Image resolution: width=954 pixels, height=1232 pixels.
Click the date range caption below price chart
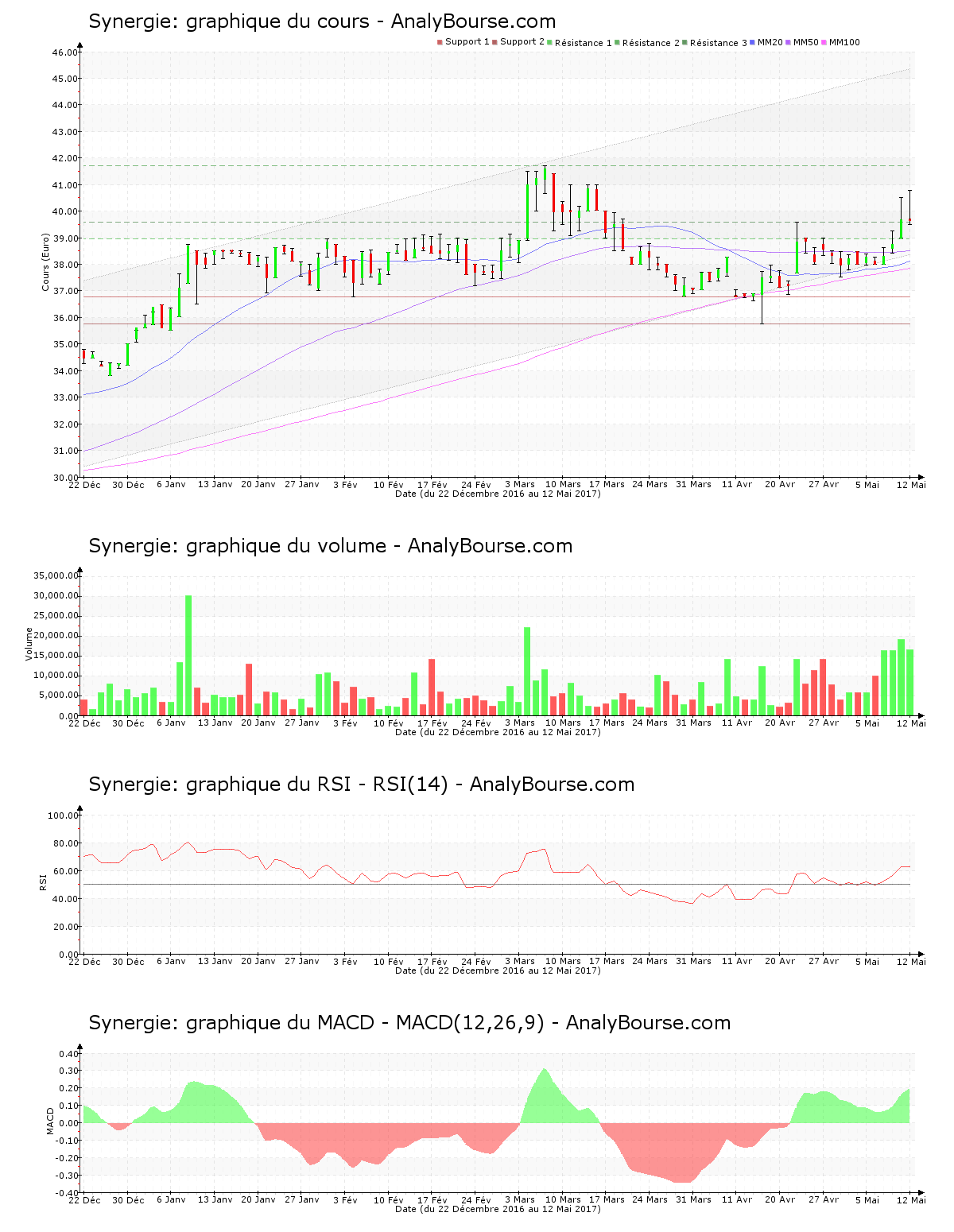(x=498, y=494)
